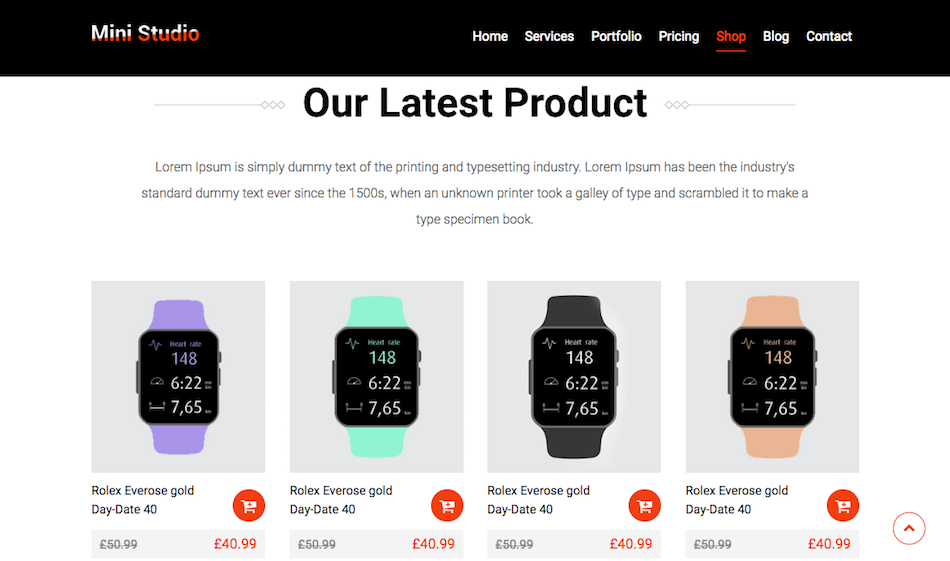Click £40.99 price of black watch
Viewport: 950px width, 561px height.
(x=631, y=544)
